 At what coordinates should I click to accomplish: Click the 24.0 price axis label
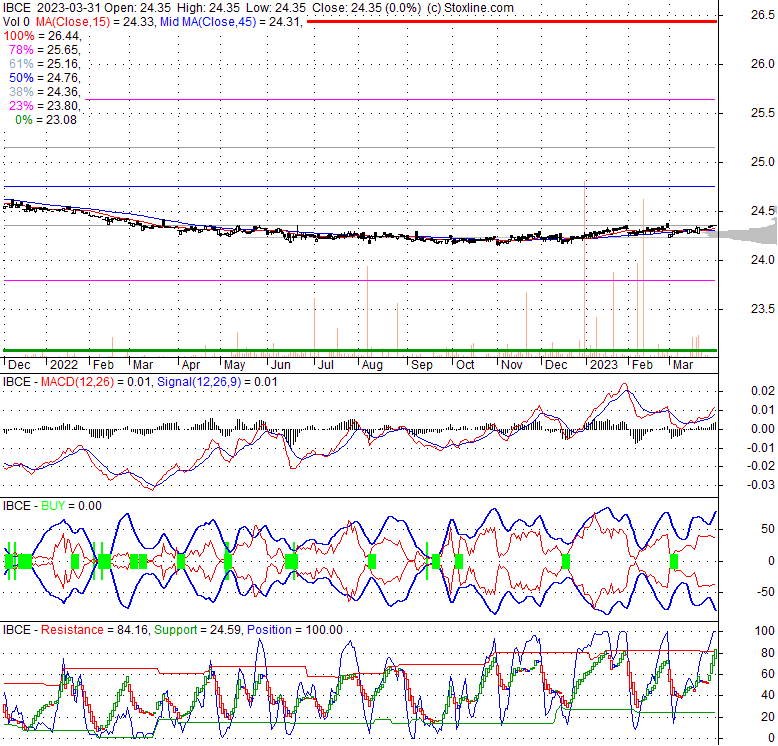coord(763,260)
